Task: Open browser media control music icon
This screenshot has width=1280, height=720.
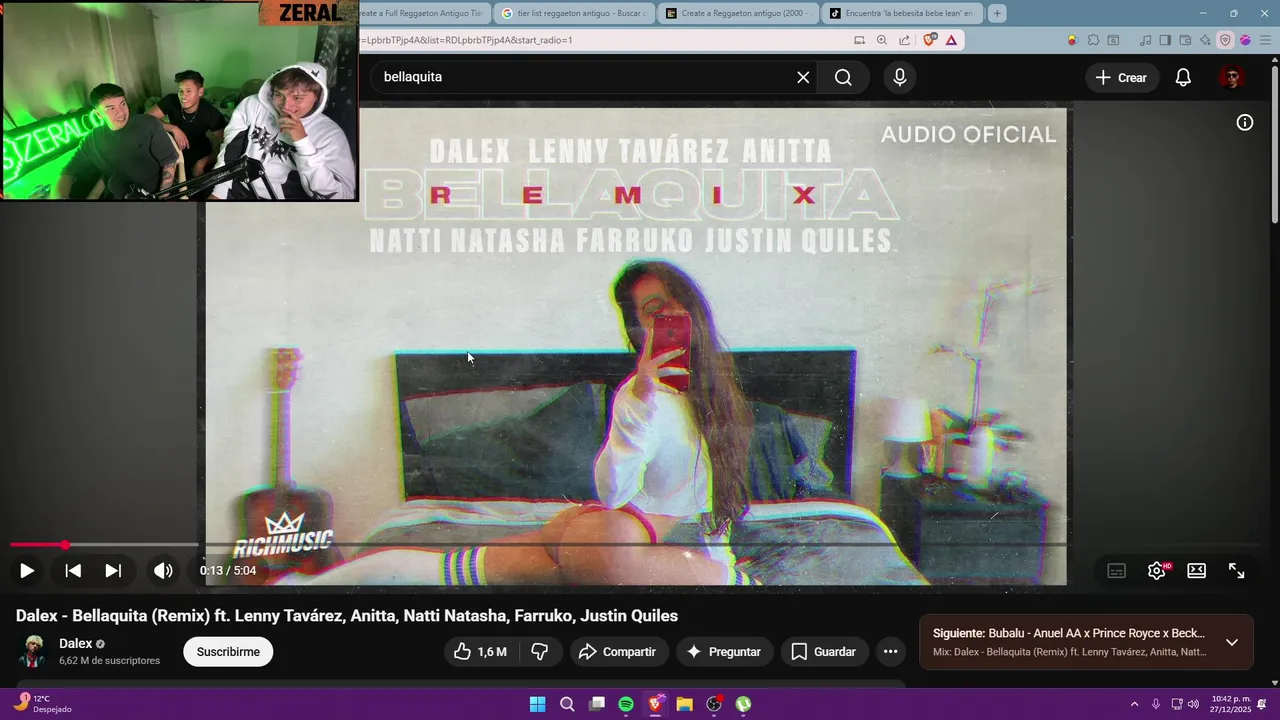Action: tap(1146, 40)
